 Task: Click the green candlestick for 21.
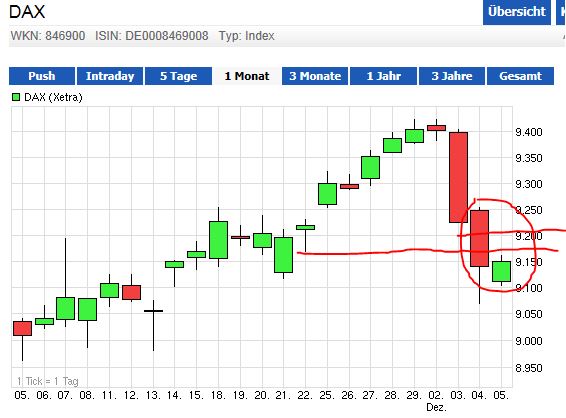click(x=283, y=255)
